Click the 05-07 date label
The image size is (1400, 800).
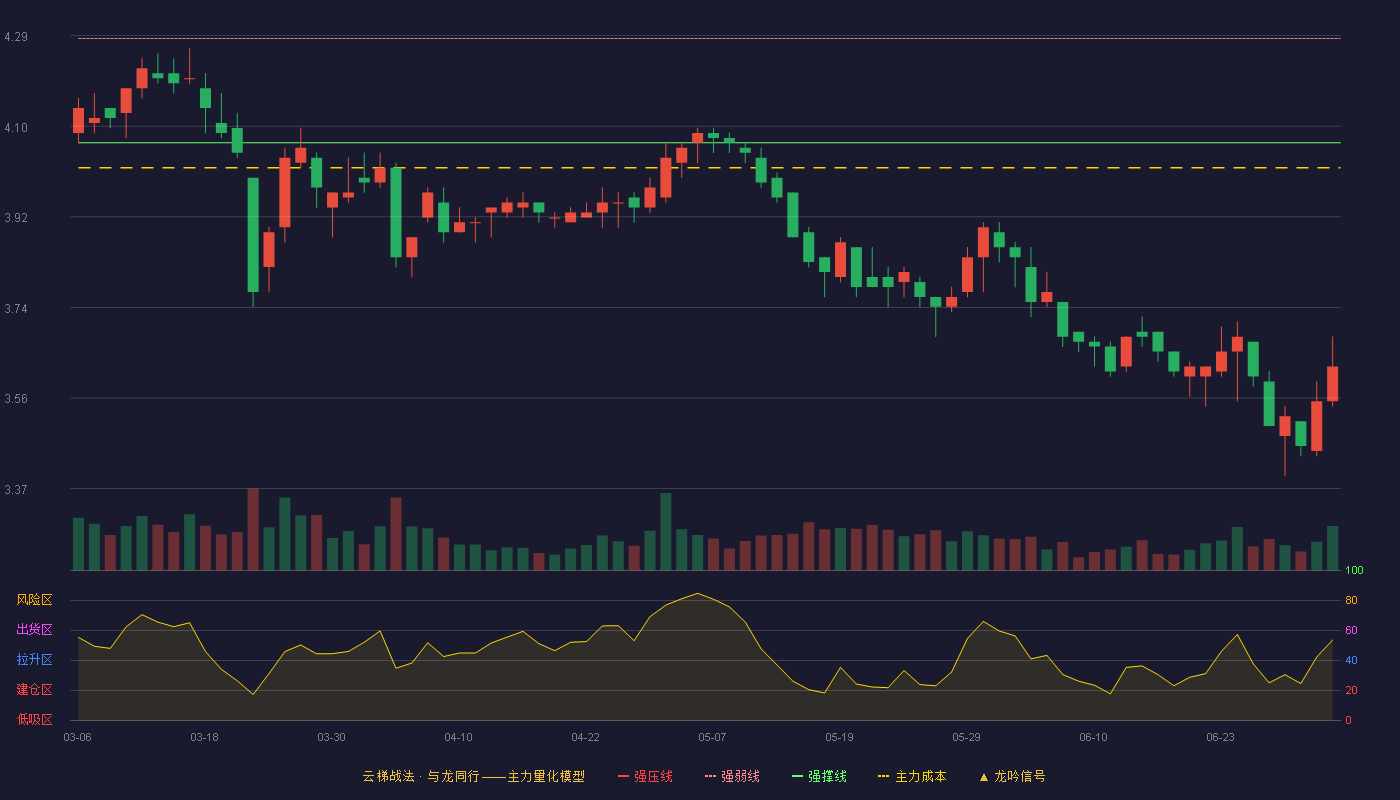click(x=712, y=737)
